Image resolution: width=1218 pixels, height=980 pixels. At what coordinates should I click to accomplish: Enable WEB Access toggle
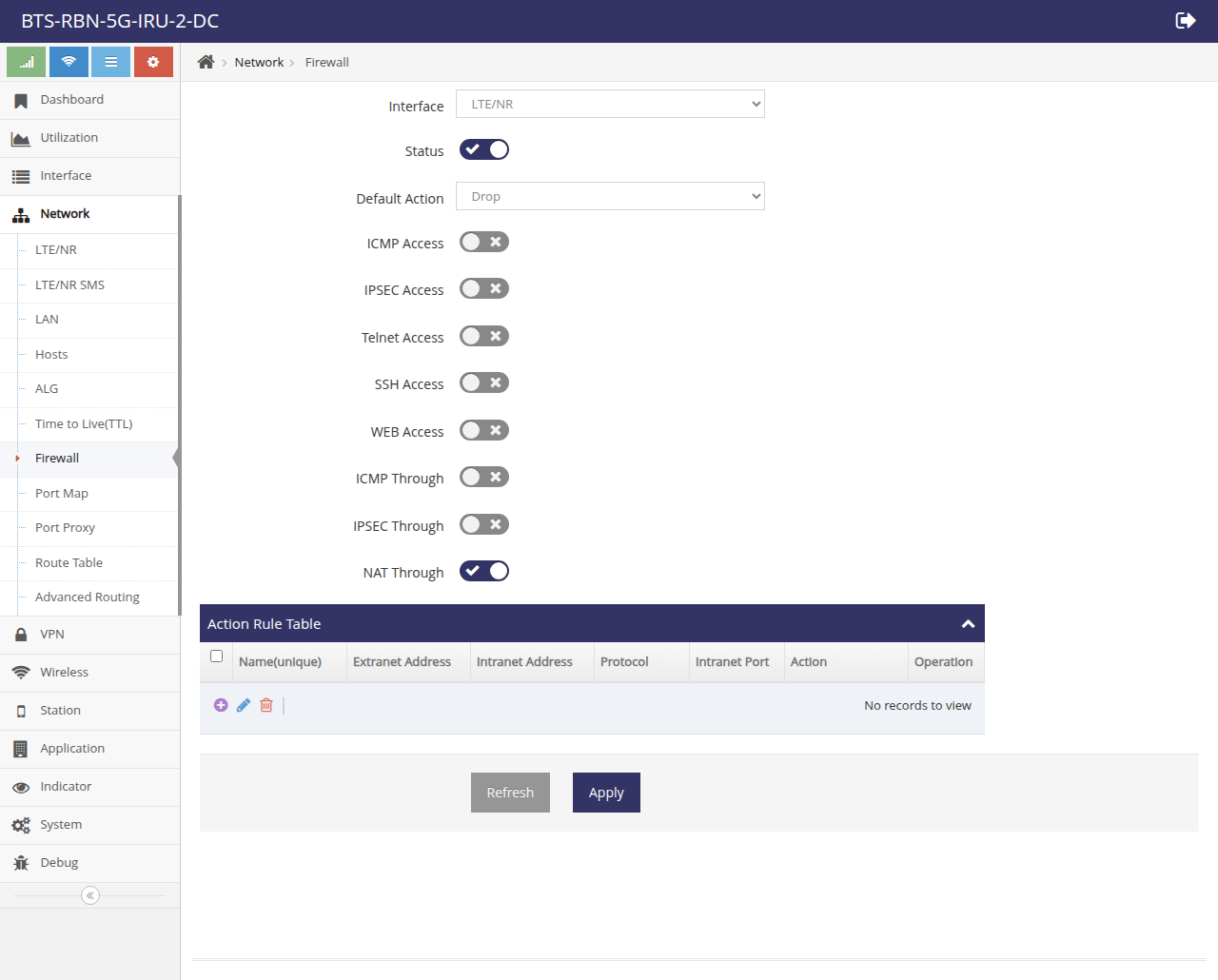click(x=484, y=430)
